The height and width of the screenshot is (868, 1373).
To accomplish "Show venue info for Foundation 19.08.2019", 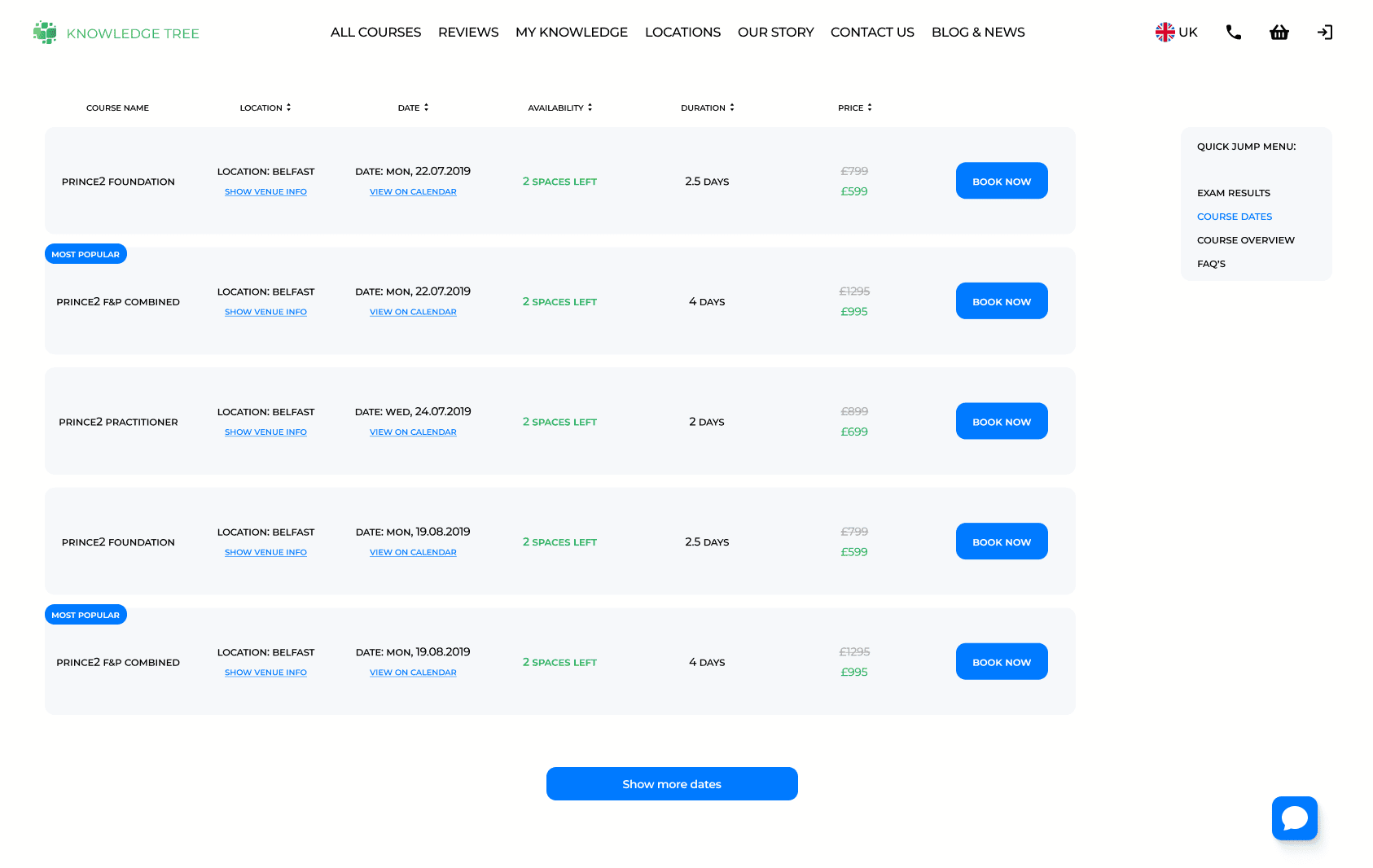I will tap(265, 552).
